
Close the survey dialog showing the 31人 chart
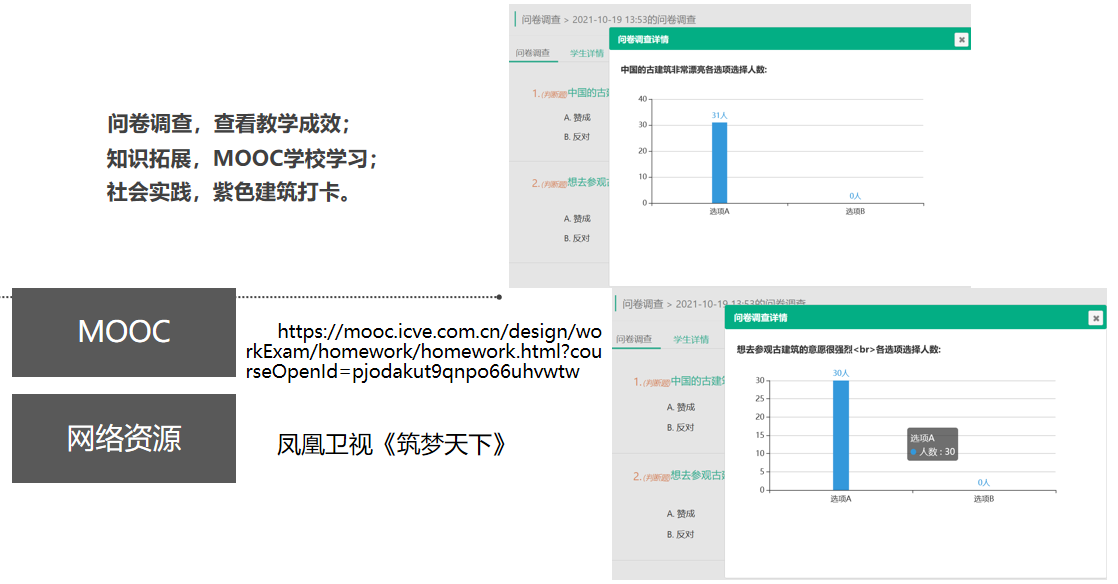(961, 40)
